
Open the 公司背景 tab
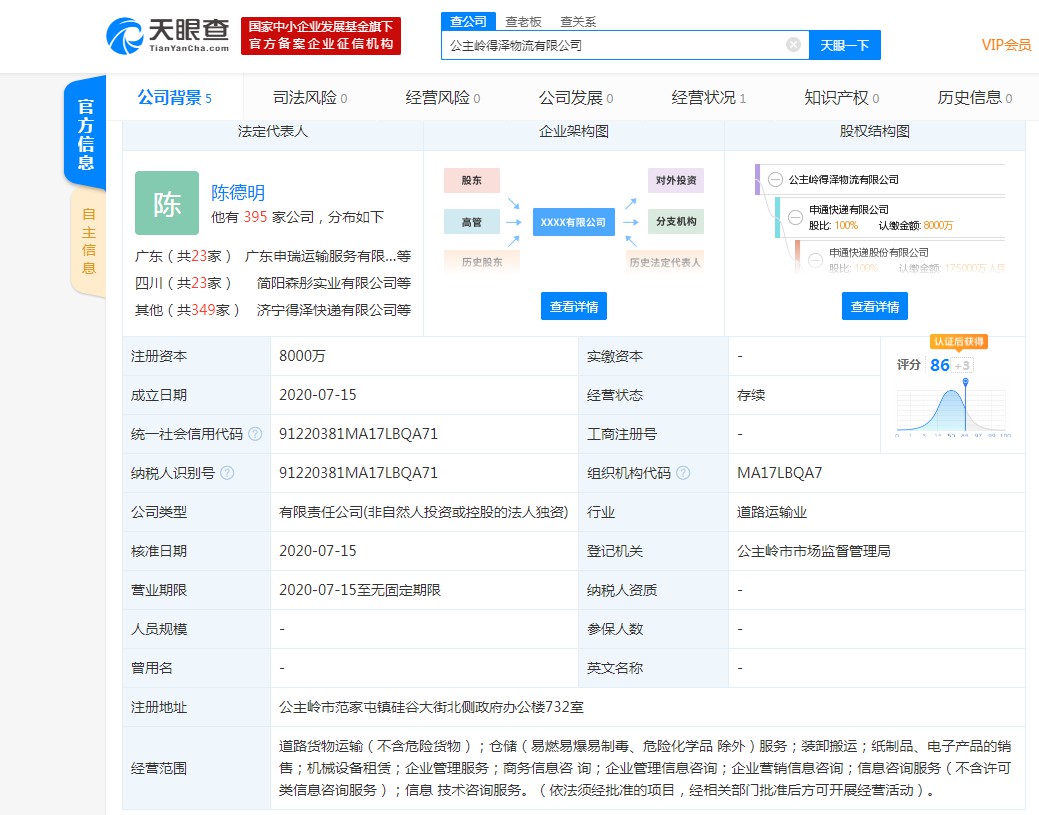(174, 98)
